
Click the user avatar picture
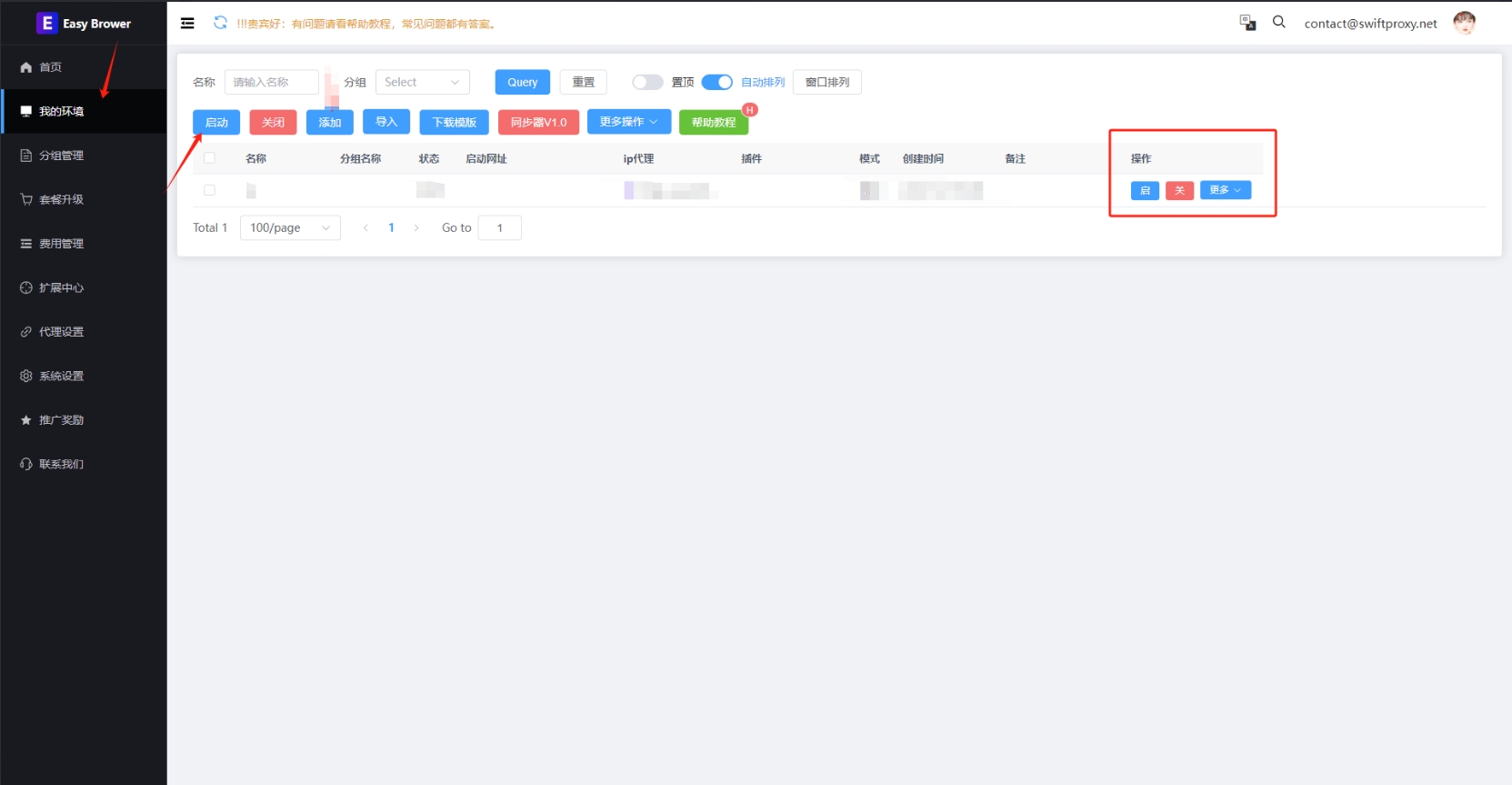click(1464, 23)
